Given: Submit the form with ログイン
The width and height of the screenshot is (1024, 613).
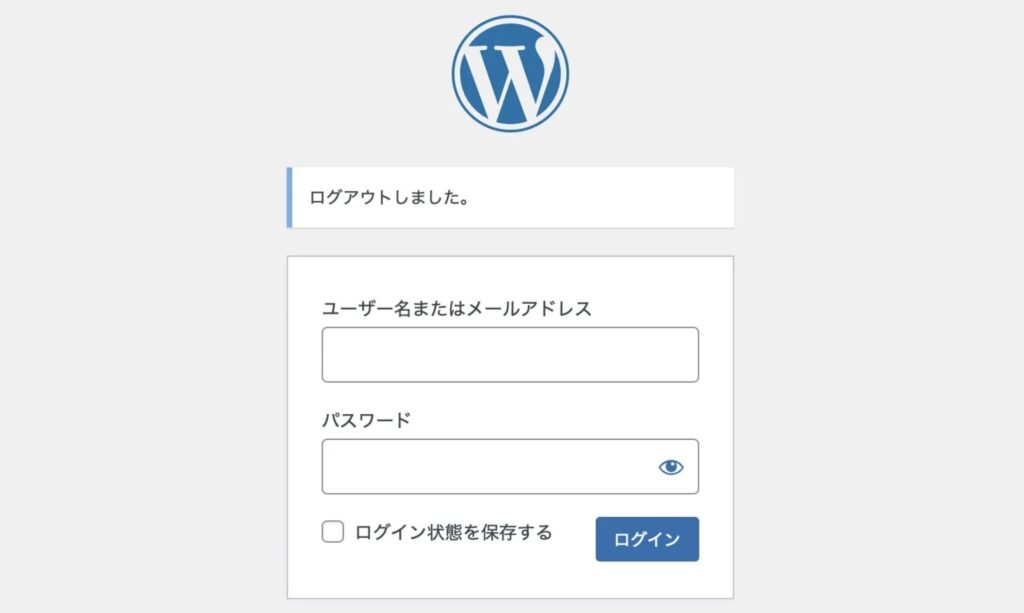Looking at the screenshot, I should pos(647,540).
